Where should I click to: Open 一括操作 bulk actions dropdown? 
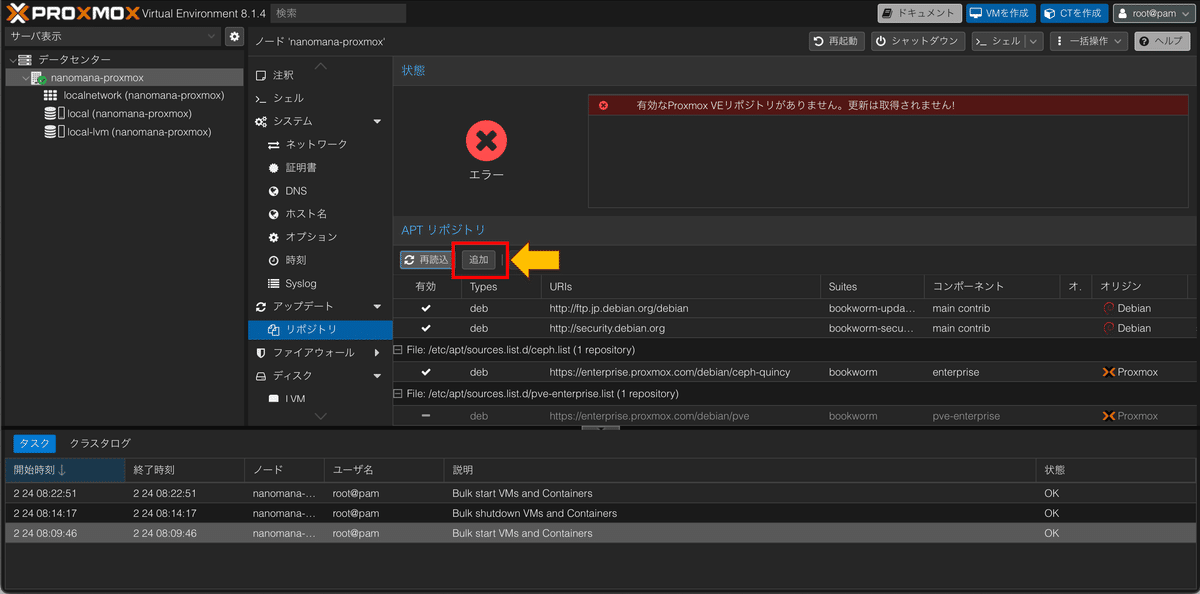point(1088,41)
